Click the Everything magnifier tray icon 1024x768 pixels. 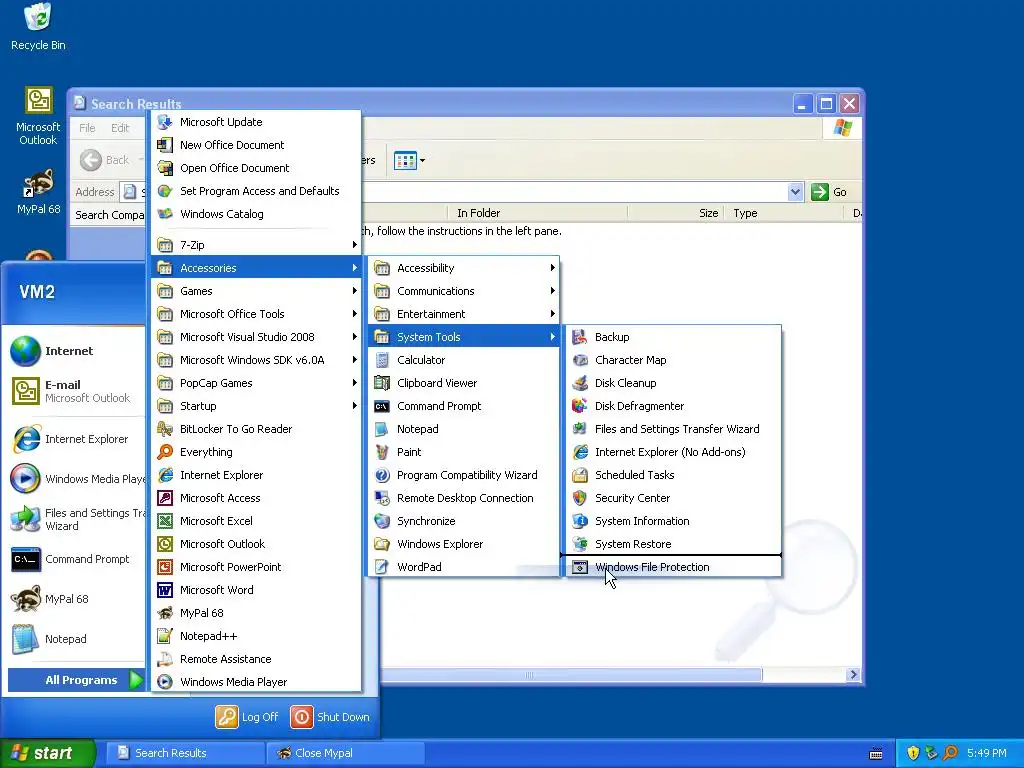[x=950, y=753]
